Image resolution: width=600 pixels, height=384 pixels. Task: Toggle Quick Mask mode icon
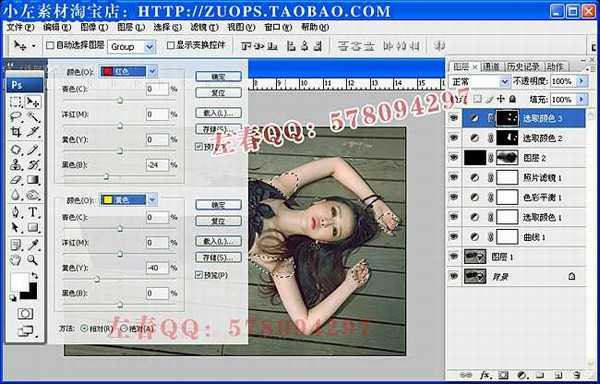click(x=25, y=314)
